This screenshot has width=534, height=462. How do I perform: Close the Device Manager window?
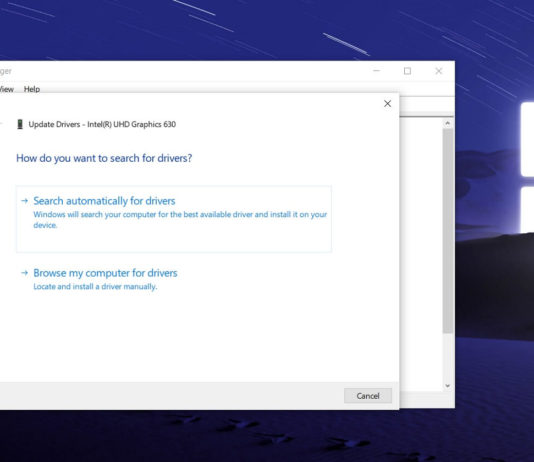click(439, 71)
